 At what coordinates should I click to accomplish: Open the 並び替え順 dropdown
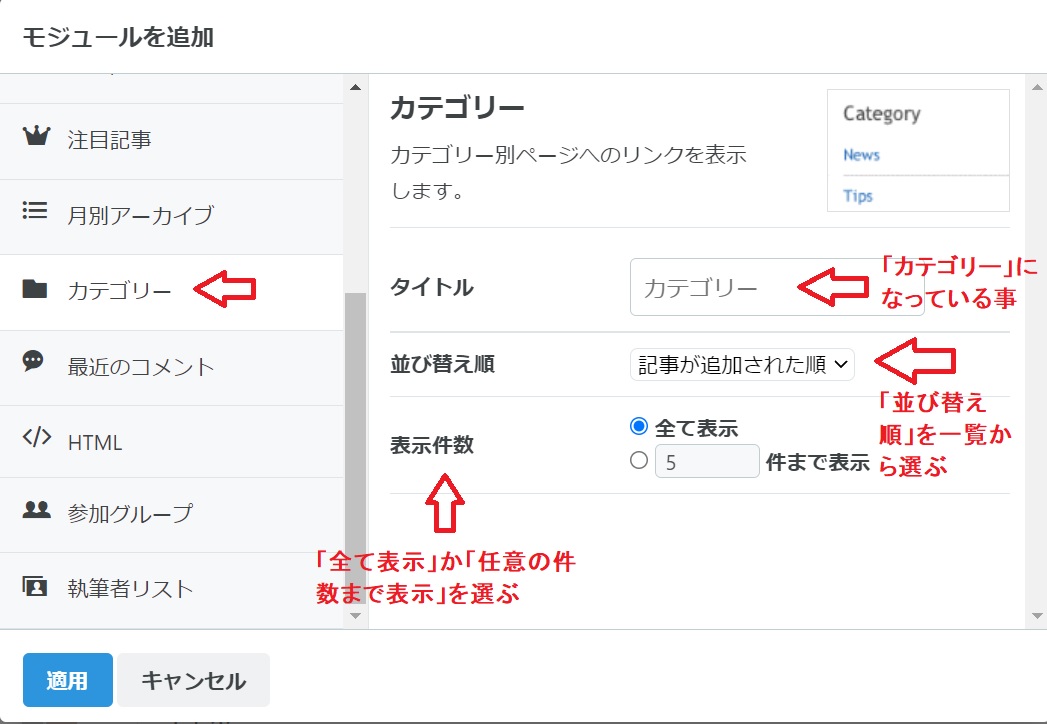pyautogui.click(x=742, y=364)
